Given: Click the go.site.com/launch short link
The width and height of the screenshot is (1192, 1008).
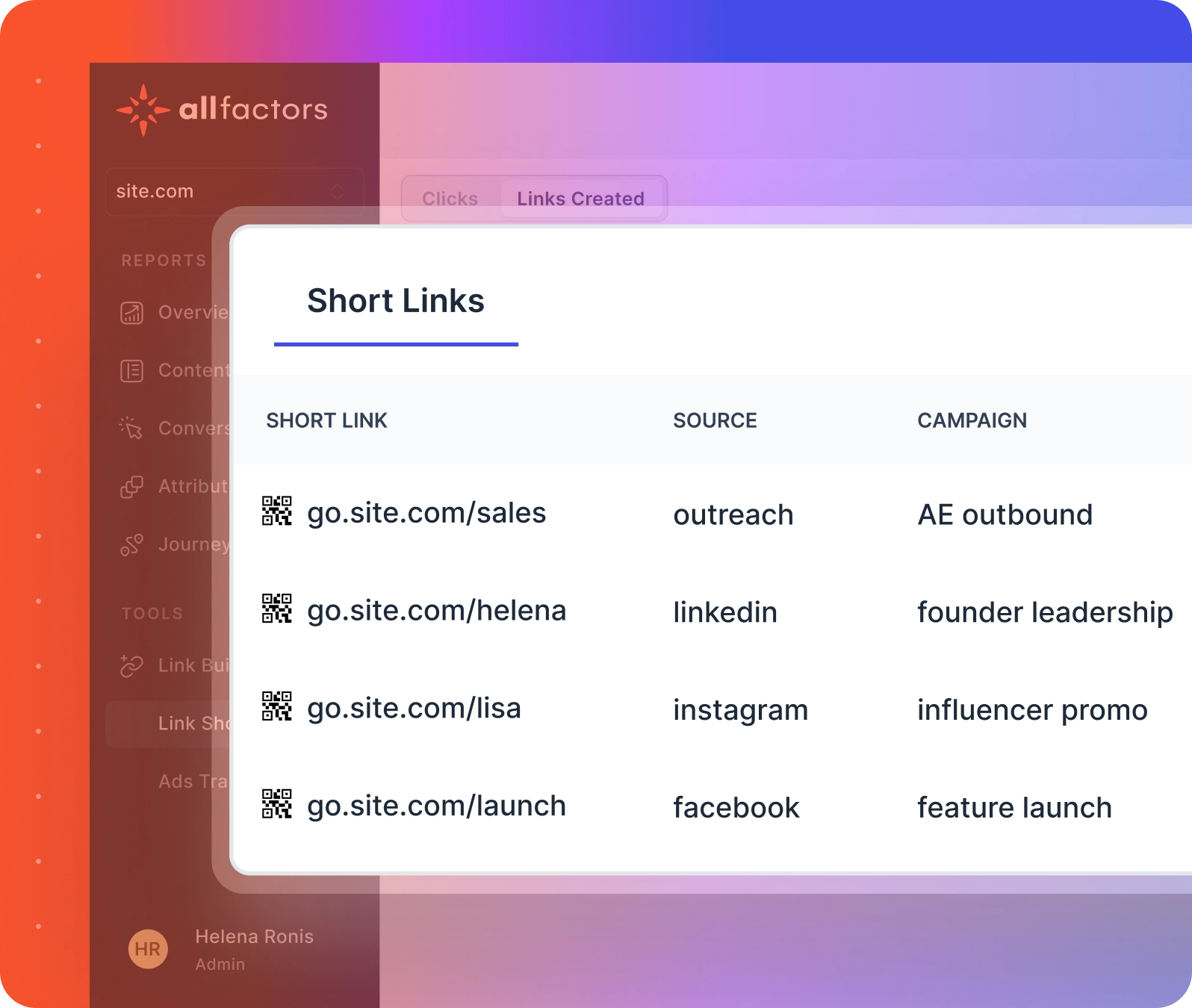Looking at the screenshot, I should pyautogui.click(x=436, y=806).
